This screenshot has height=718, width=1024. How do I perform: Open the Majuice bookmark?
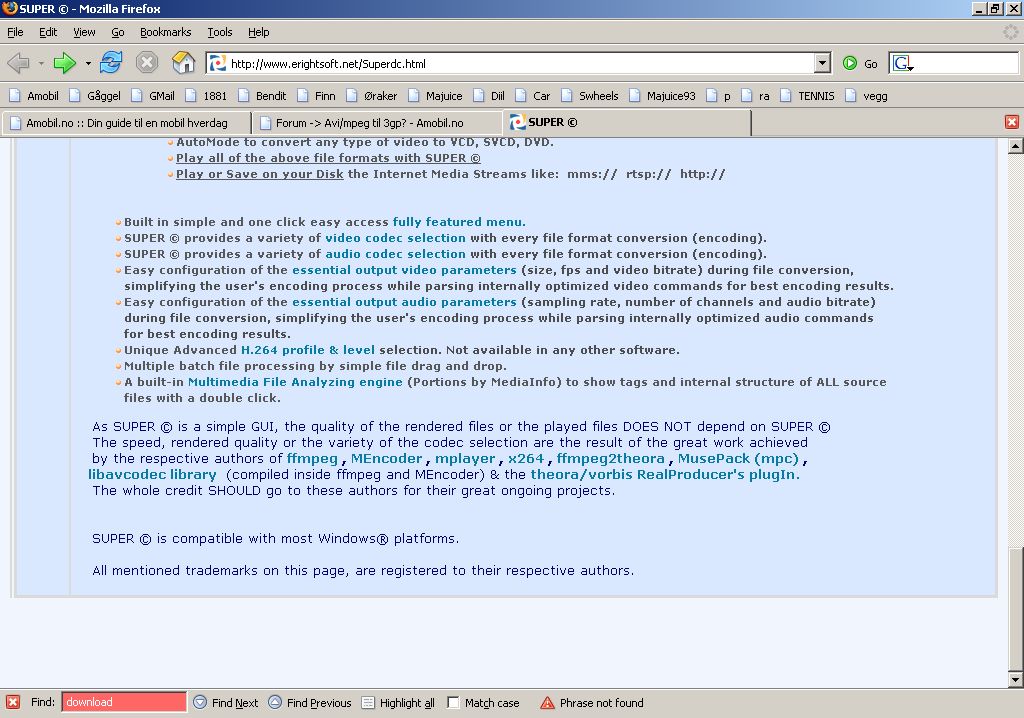point(435,96)
